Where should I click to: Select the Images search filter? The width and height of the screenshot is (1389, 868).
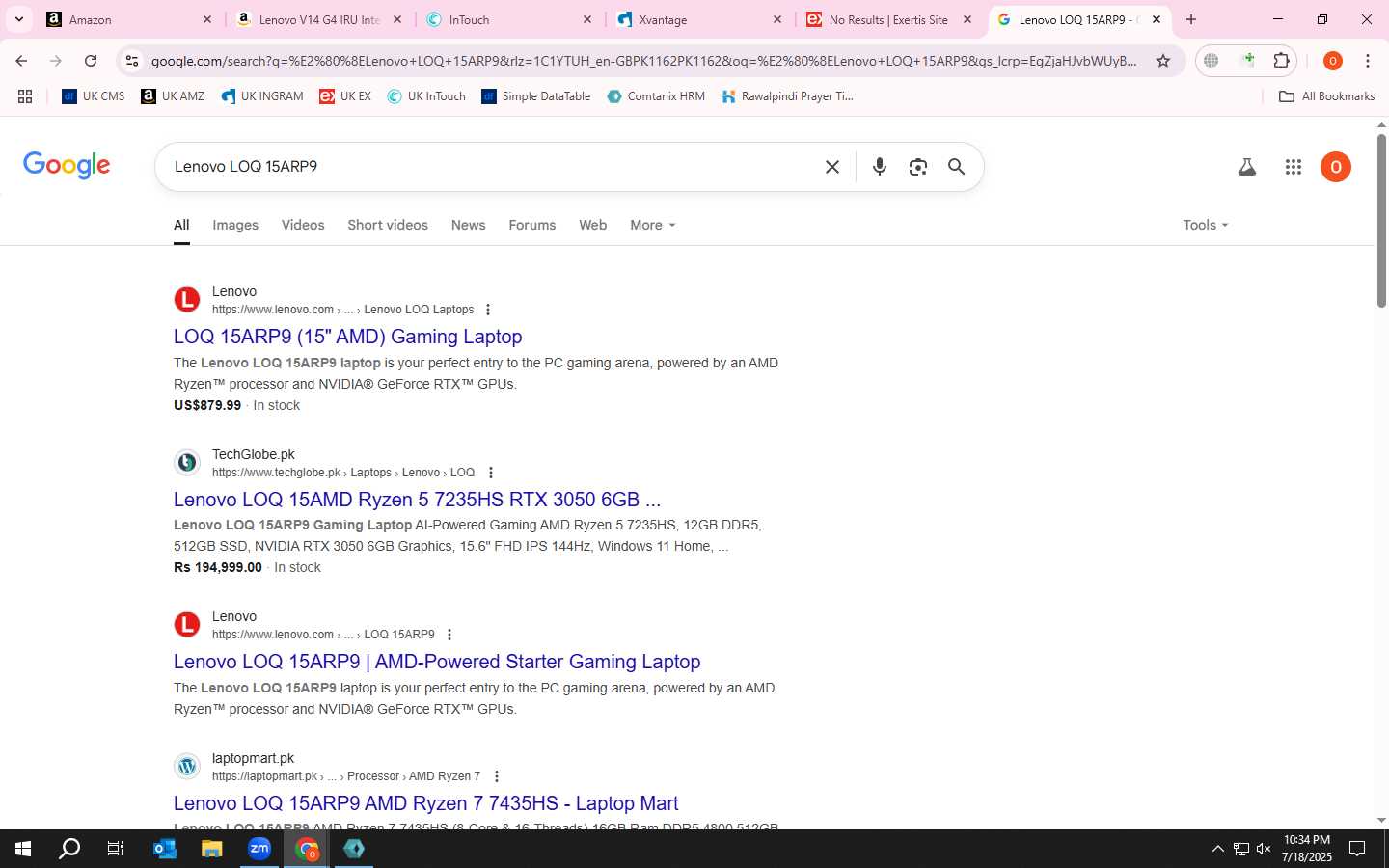click(235, 225)
